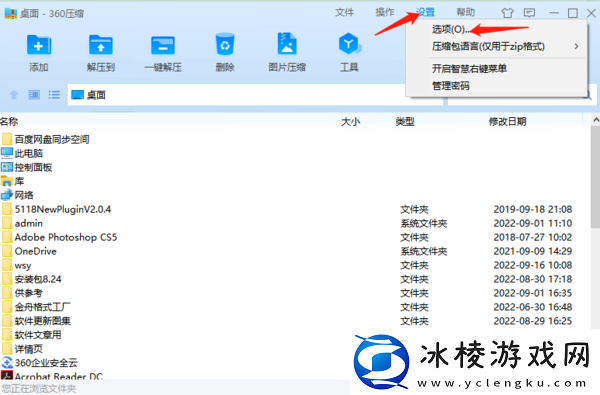Sort by 修改日期 column header
600x395 pixels.
[x=507, y=122]
